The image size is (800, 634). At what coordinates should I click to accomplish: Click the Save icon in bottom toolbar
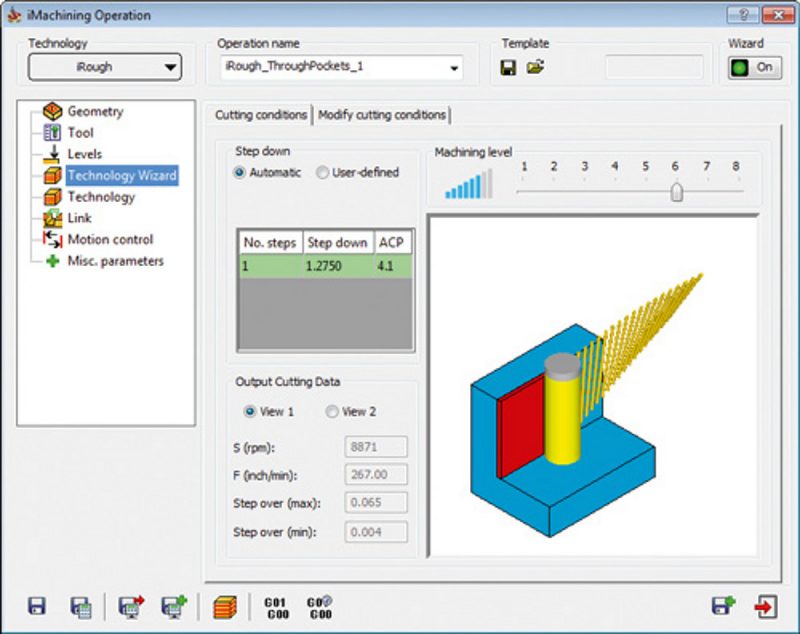click(x=36, y=606)
